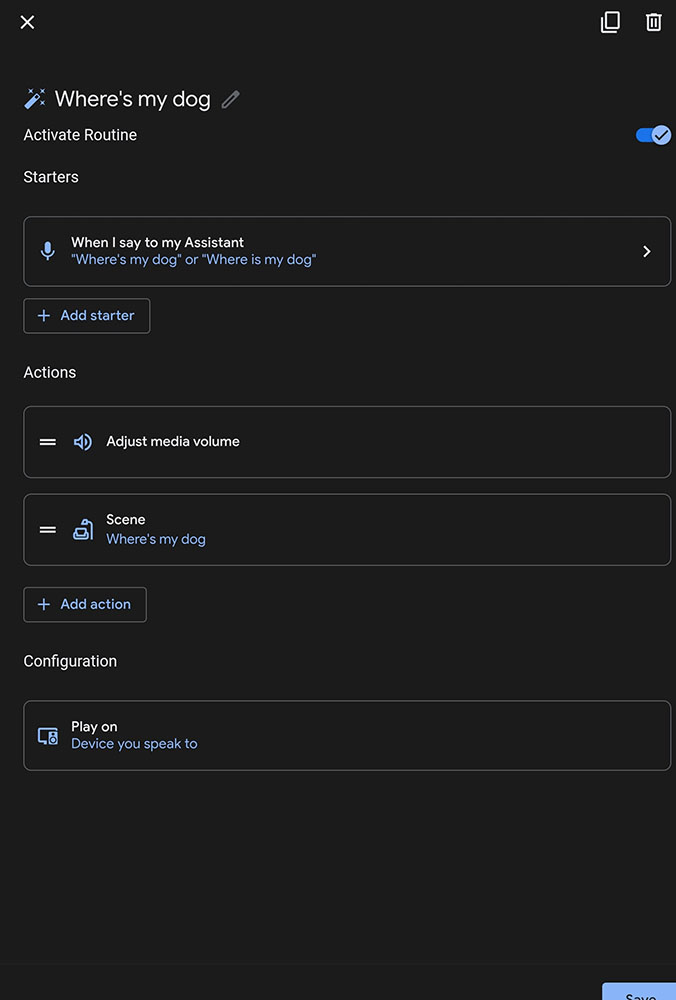
Task: Delete routine using the trash icon
Action: [653, 22]
